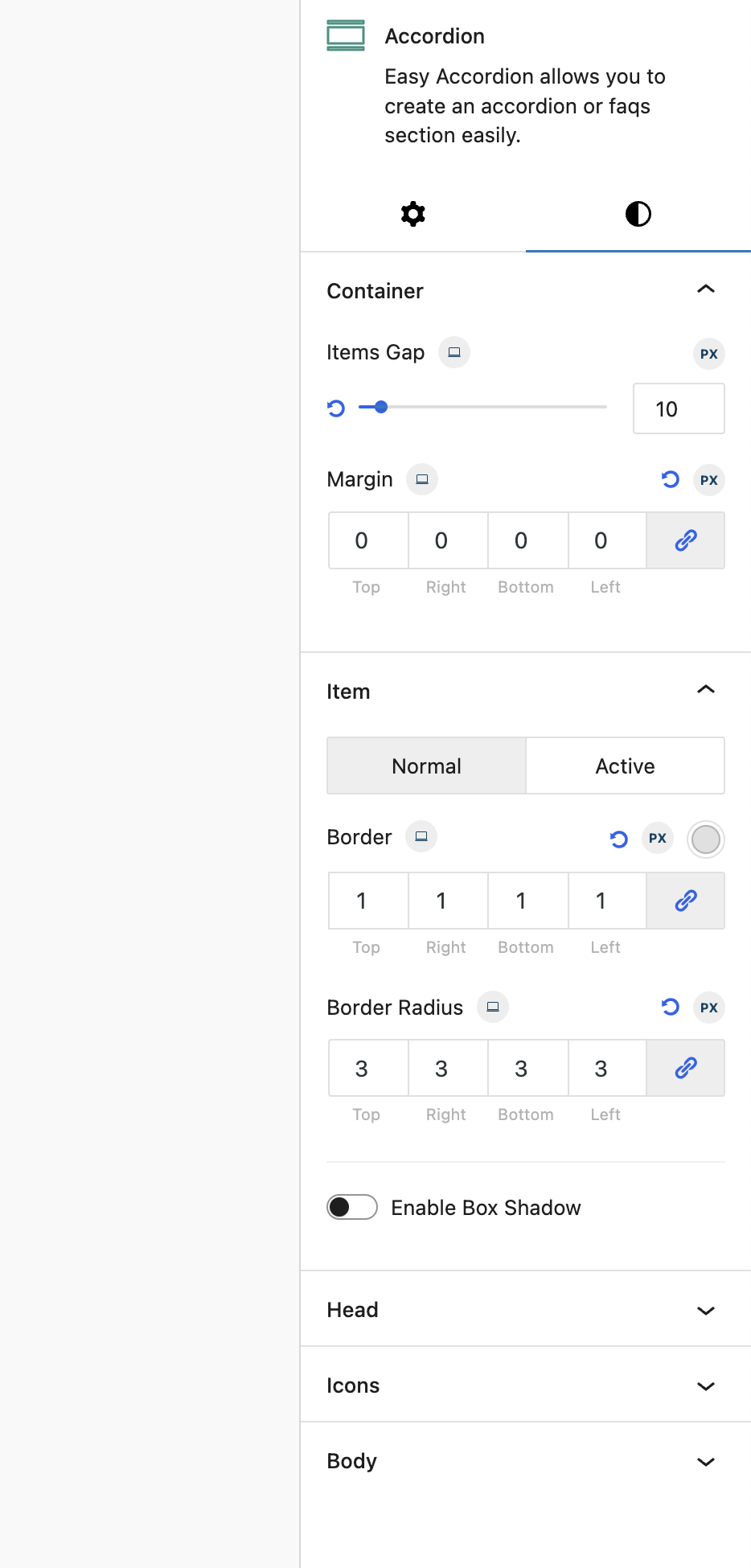Select the Normal item state
751x1568 pixels.
pyautogui.click(x=426, y=766)
